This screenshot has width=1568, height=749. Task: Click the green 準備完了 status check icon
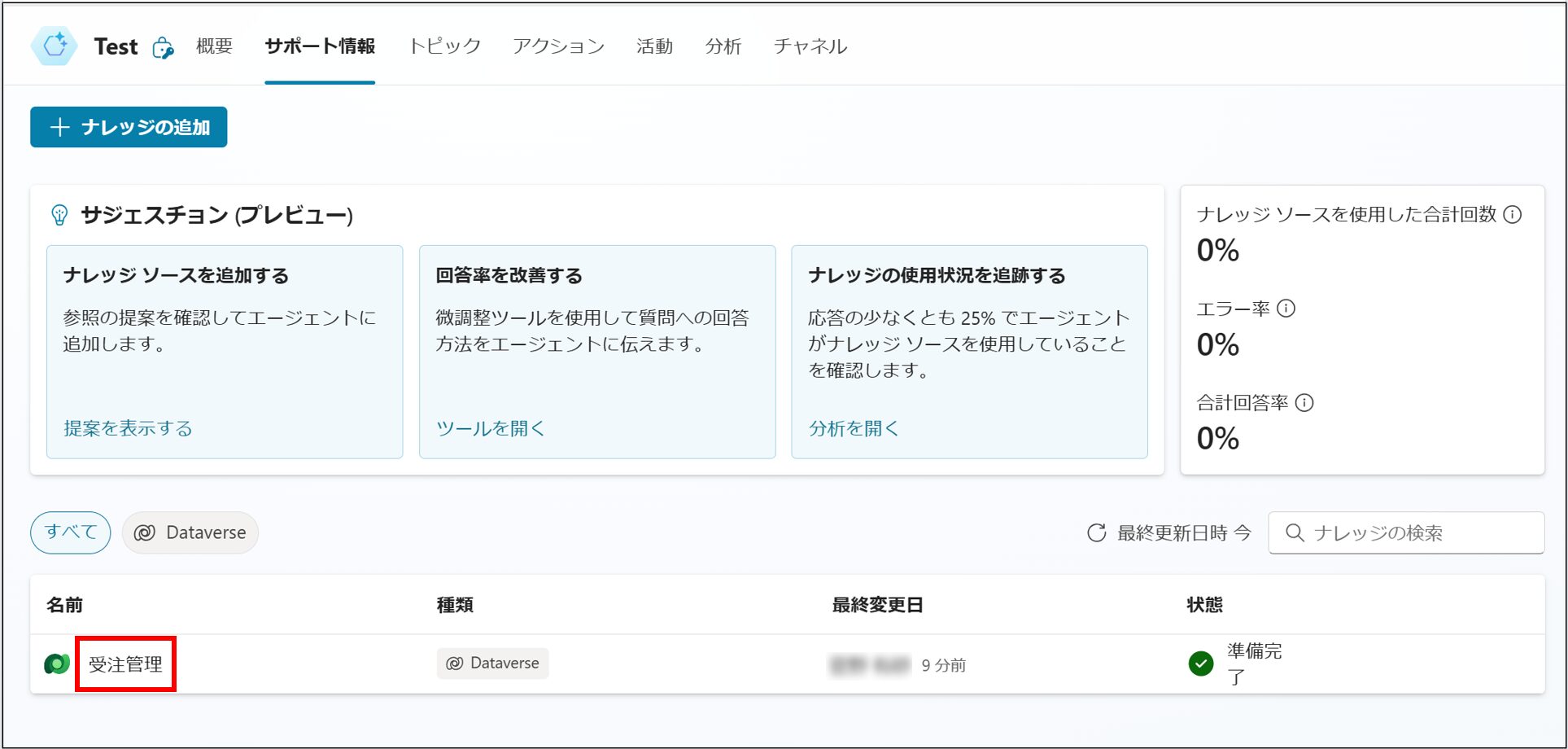tap(1200, 664)
